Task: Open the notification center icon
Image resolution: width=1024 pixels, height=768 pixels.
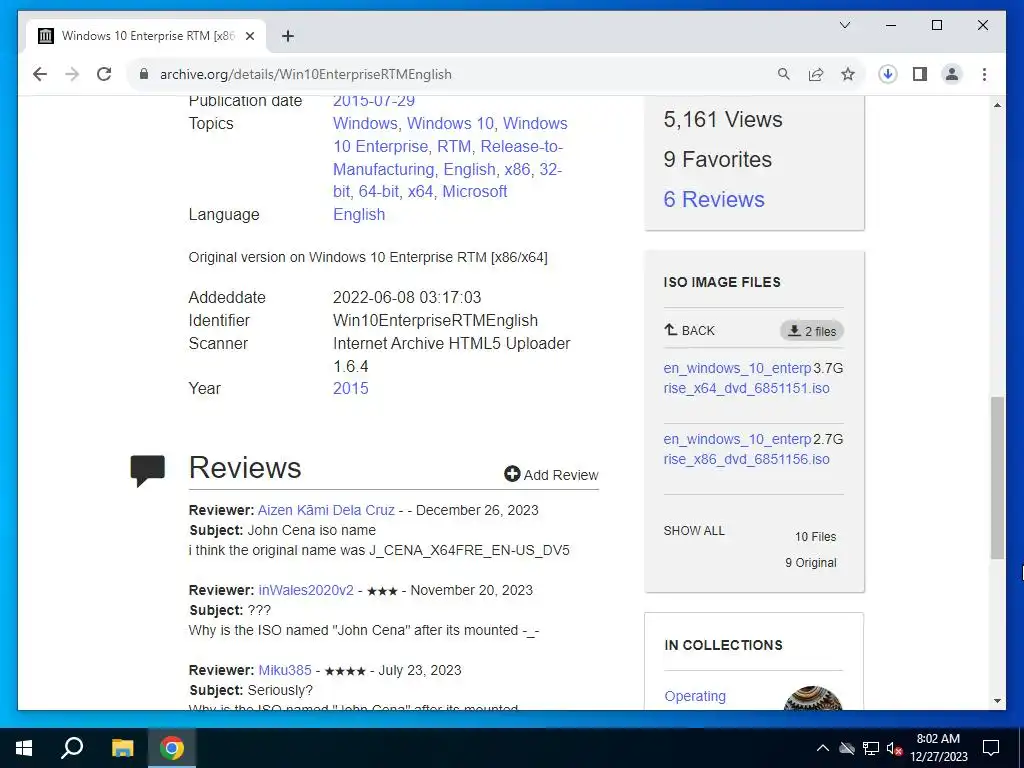Action: point(991,748)
